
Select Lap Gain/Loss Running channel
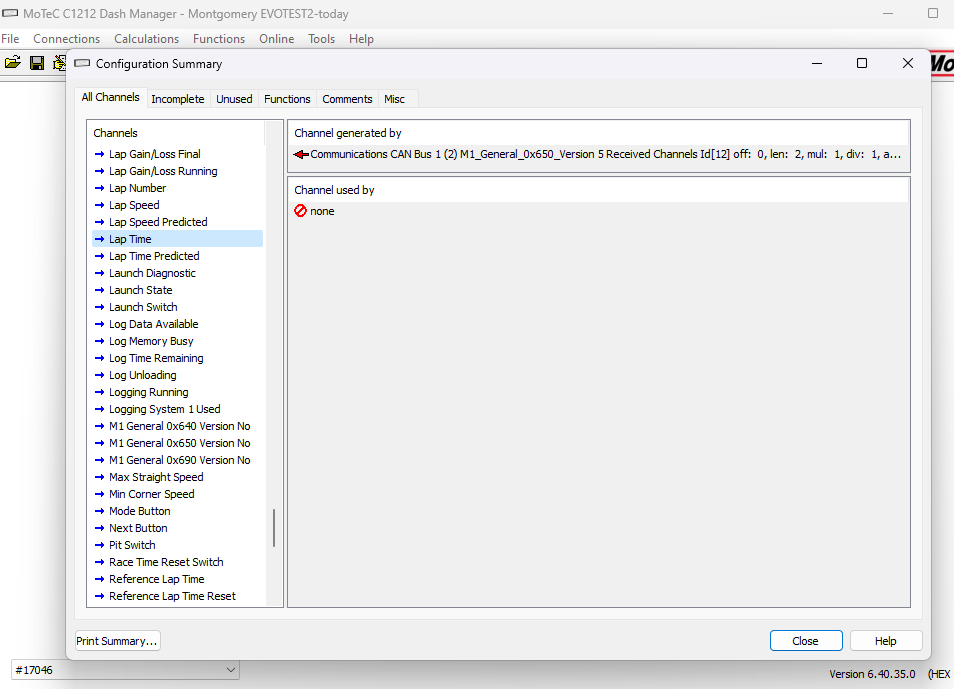(178, 172)
